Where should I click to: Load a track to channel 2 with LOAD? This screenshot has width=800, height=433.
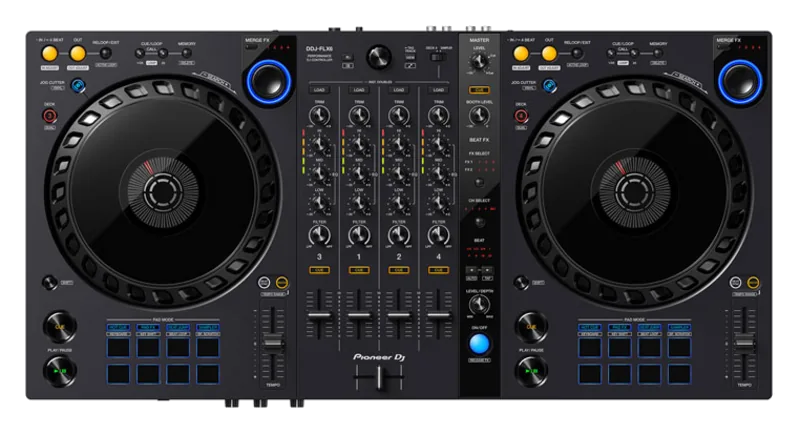(x=398, y=90)
